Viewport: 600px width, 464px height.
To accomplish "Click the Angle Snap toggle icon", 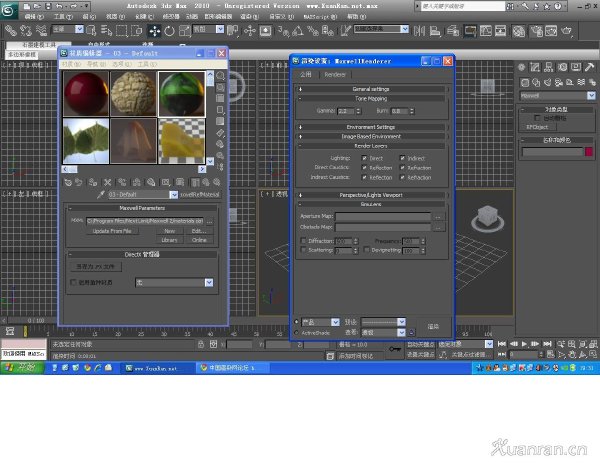I will (x=298, y=31).
